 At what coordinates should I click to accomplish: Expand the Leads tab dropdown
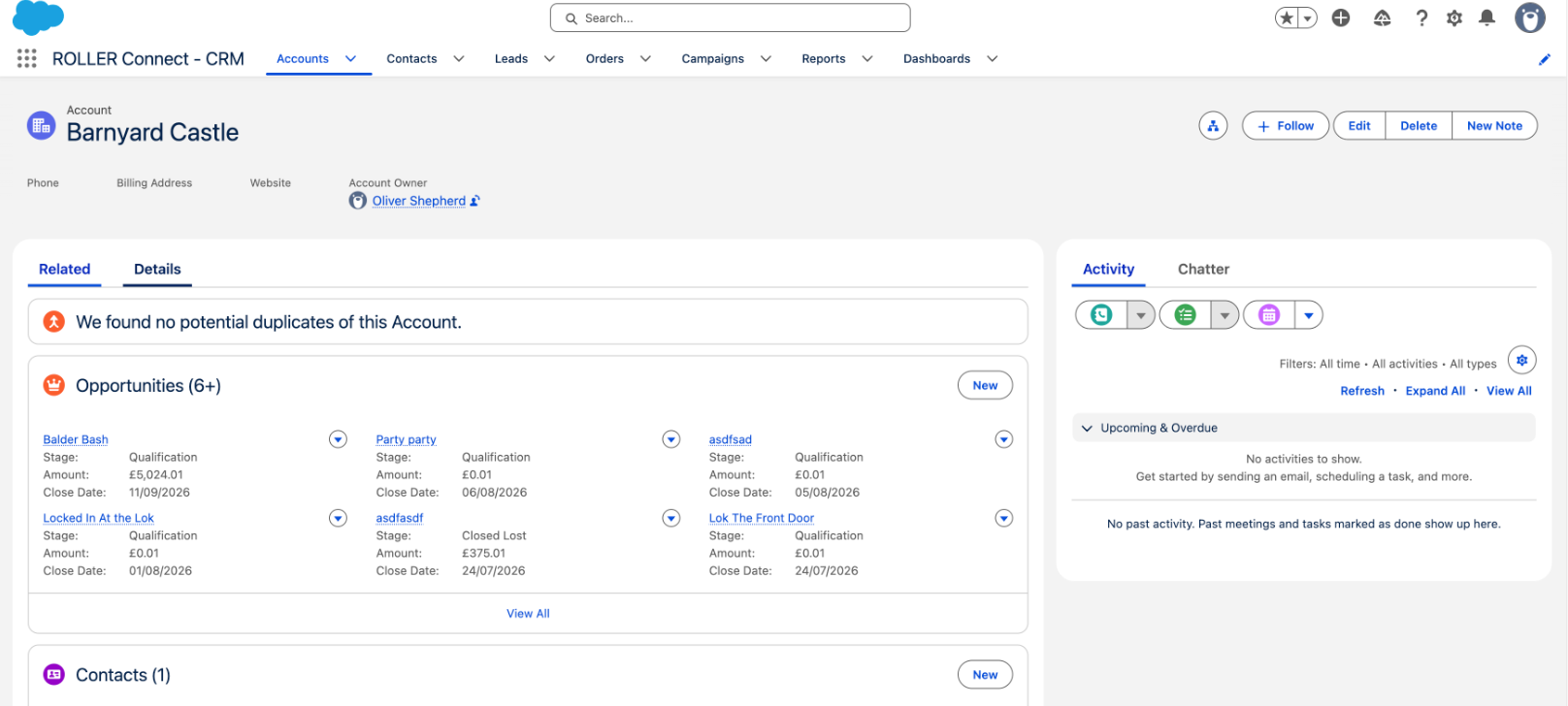pyautogui.click(x=549, y=59)
